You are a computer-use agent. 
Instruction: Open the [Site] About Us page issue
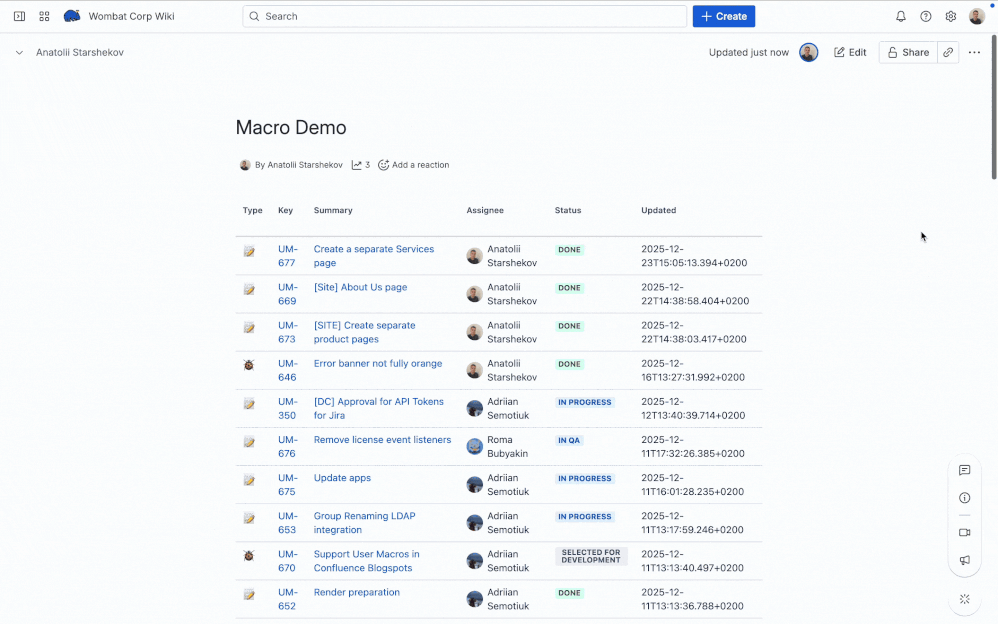[360, 287]
